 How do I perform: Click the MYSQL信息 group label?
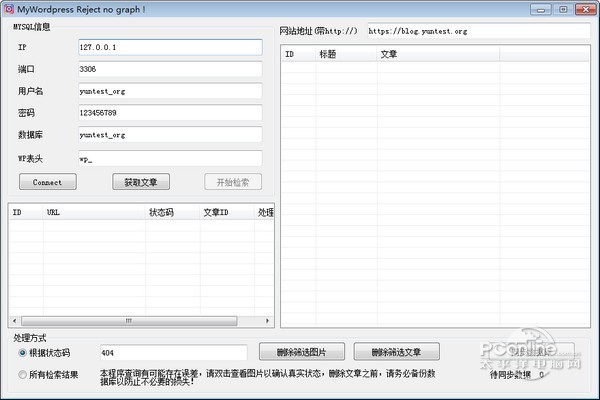32,27
